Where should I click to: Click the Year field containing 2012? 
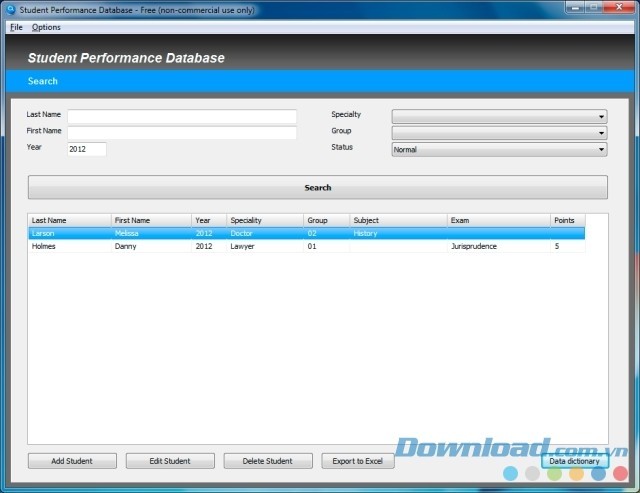tap(86, 149)
